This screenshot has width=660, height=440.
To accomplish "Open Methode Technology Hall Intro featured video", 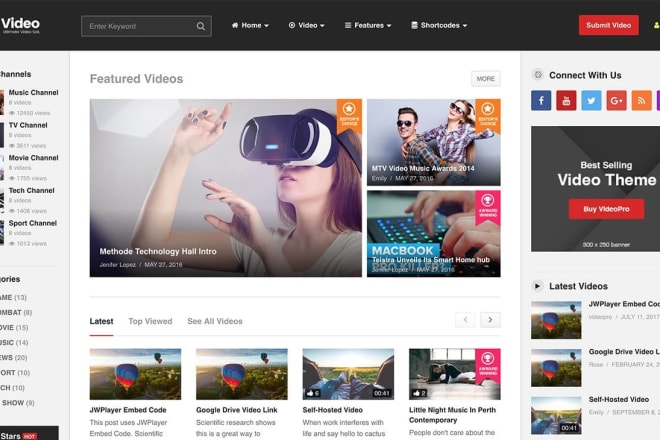I will tap(226, 188).
